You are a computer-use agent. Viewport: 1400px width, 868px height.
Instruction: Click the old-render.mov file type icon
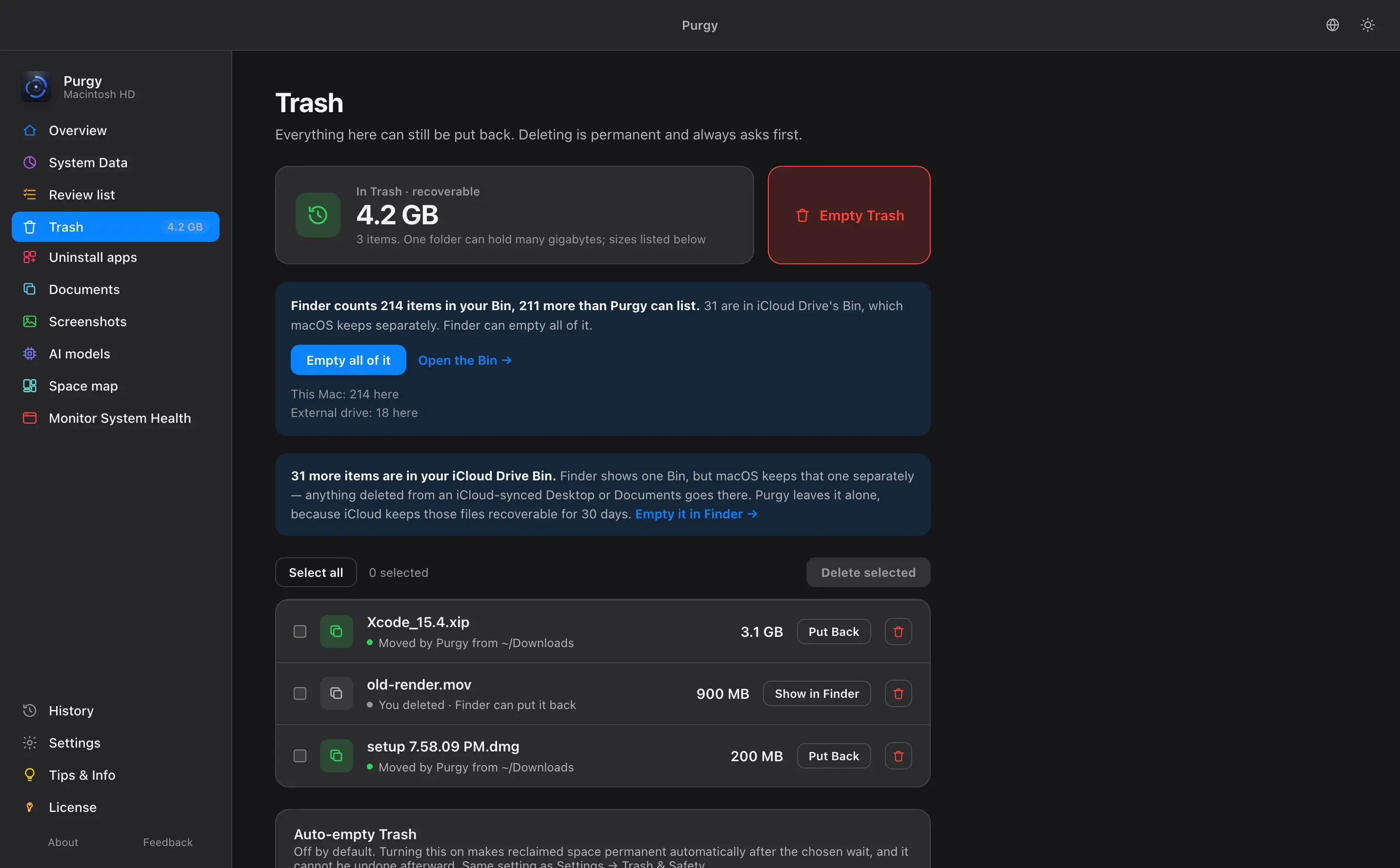click(x=337, y=693)
